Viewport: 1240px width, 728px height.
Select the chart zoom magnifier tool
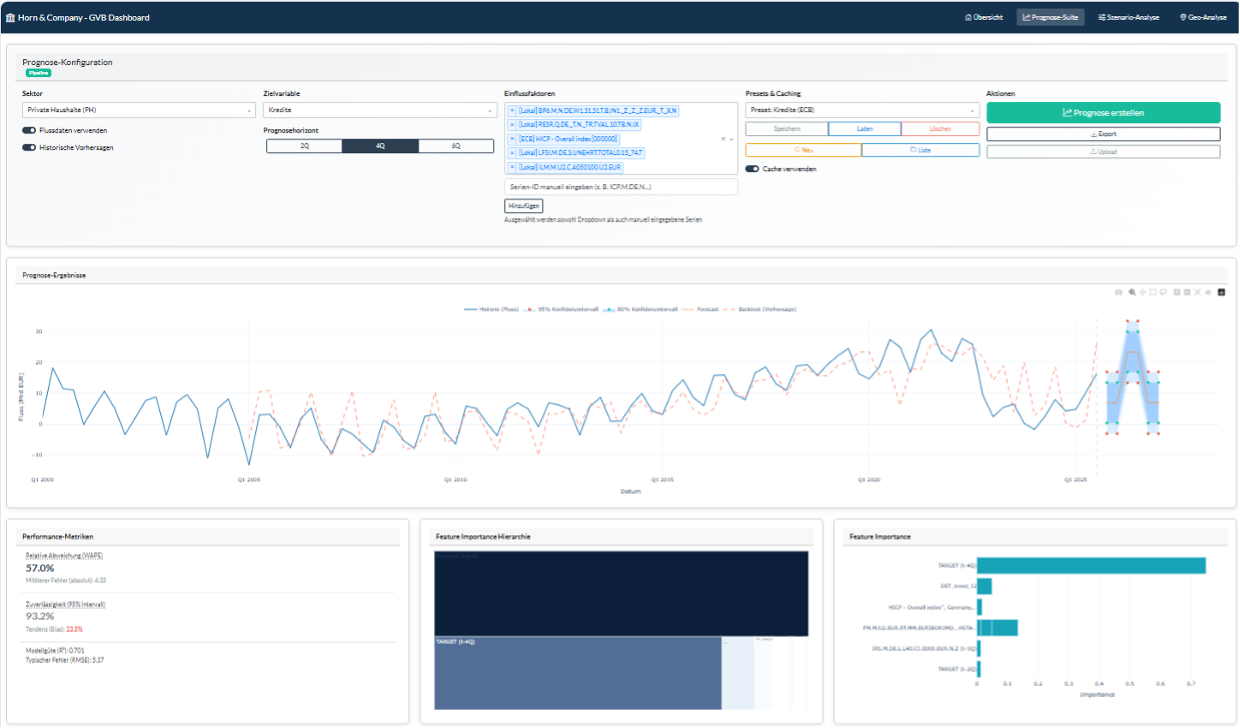(1131, 292)
